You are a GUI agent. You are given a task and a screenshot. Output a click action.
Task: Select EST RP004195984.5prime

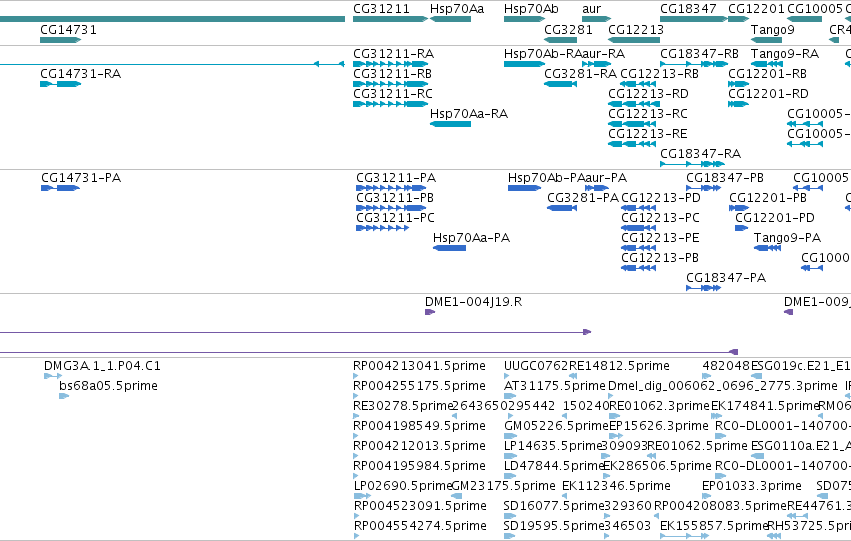356,476
